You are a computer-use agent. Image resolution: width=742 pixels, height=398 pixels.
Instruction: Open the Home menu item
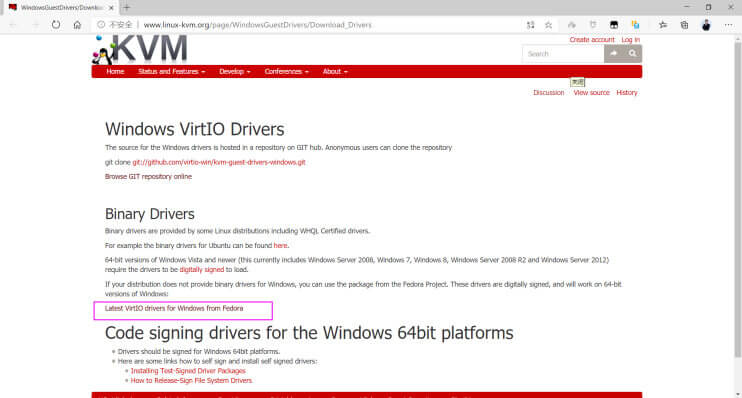pos(115,71)
